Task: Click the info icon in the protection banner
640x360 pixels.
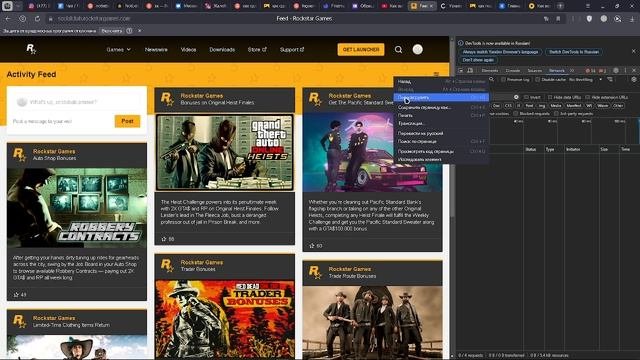Action: 129,31
